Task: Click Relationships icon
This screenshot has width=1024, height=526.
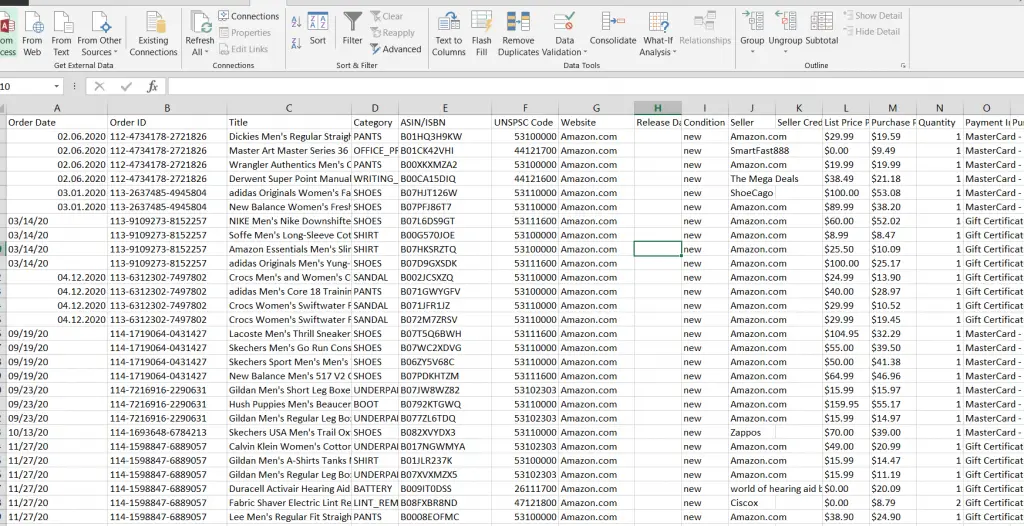Action: click(705, 29)
